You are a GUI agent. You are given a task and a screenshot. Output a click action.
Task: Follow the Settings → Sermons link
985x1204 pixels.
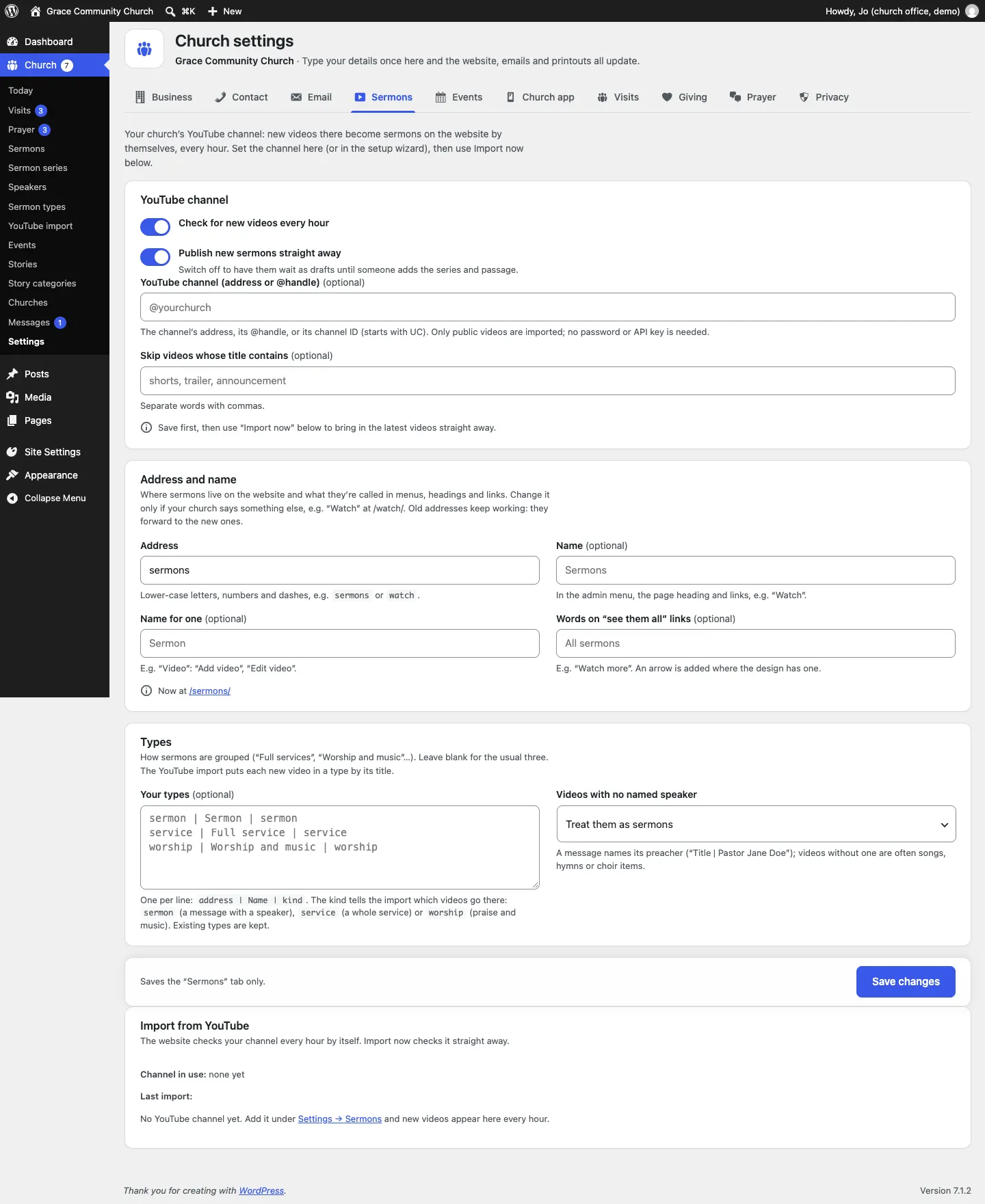coord(340,1119)
